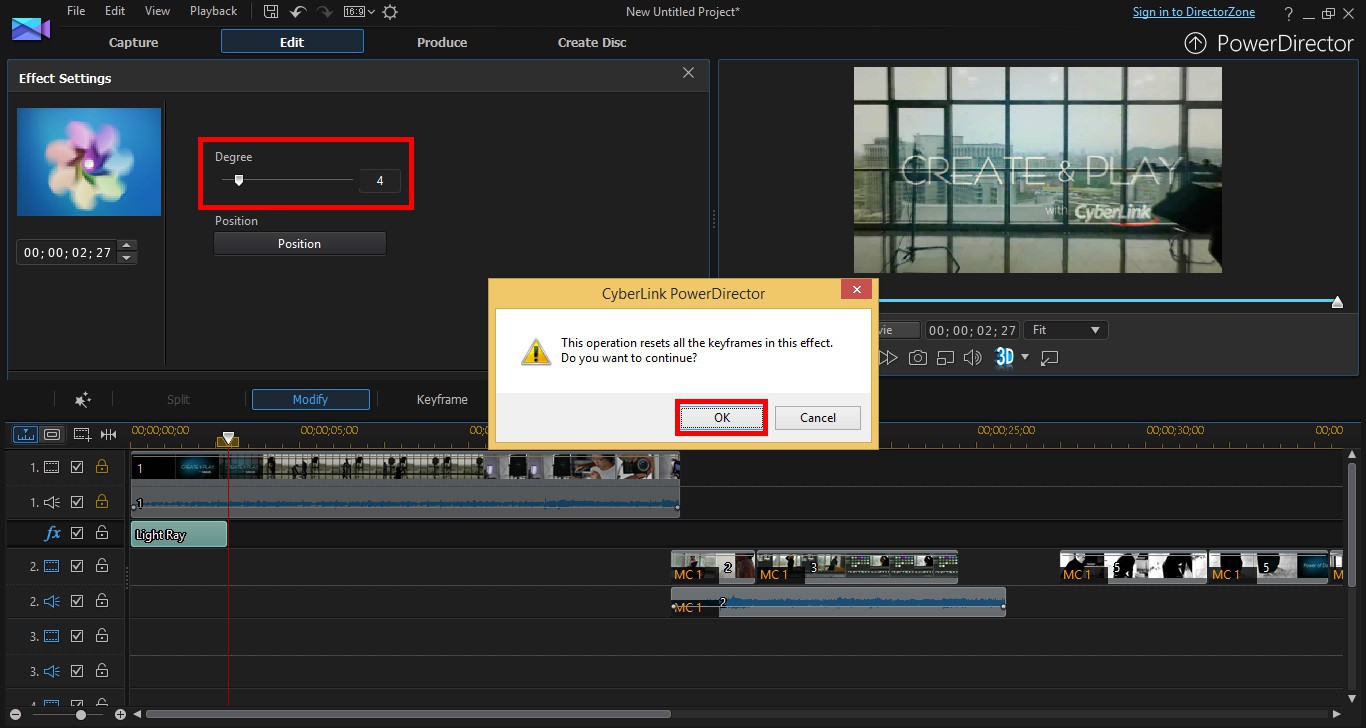
Task: Switch to the Capture module
Action: coord(133,42)
